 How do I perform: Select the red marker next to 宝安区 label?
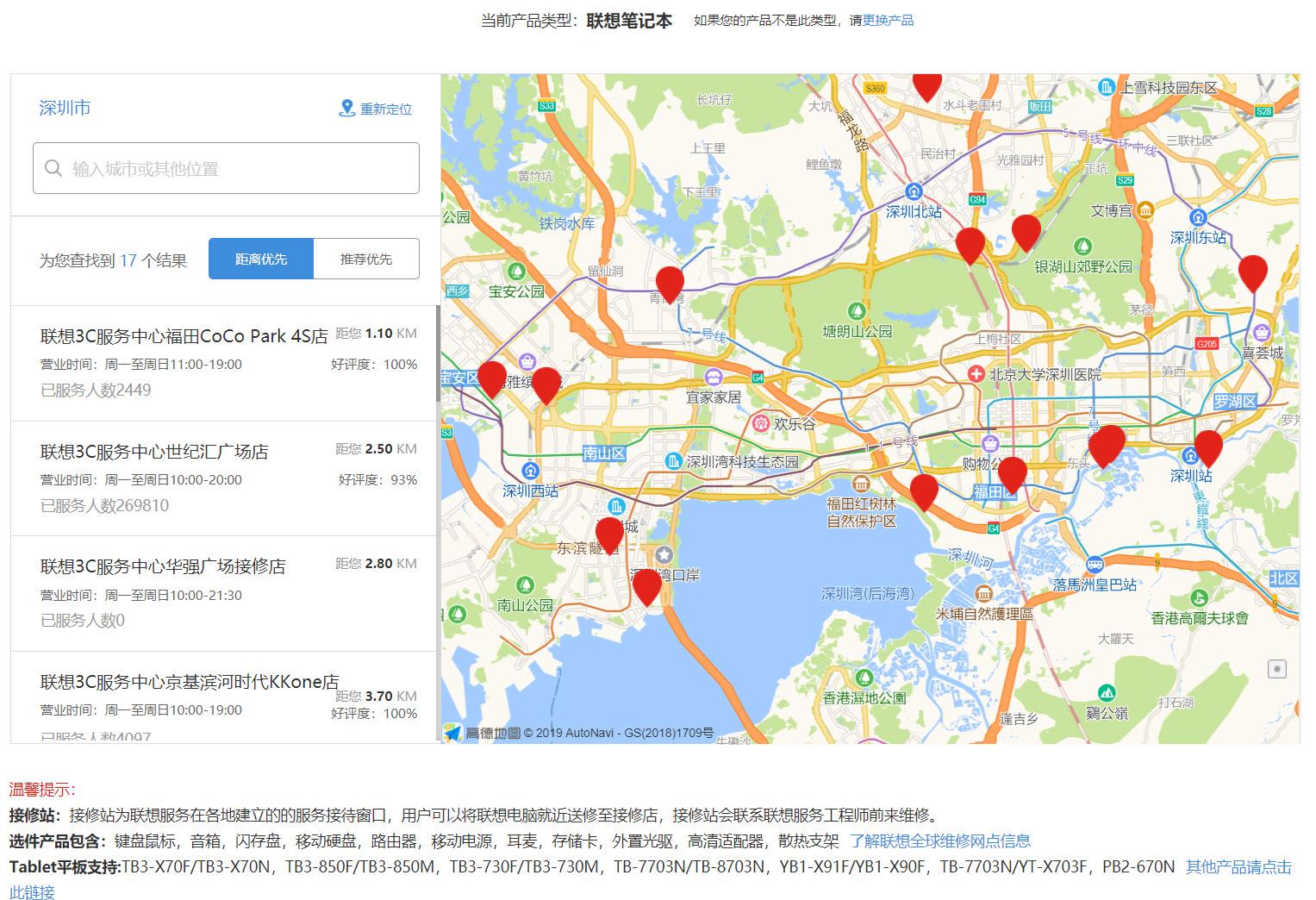[491, 378]
